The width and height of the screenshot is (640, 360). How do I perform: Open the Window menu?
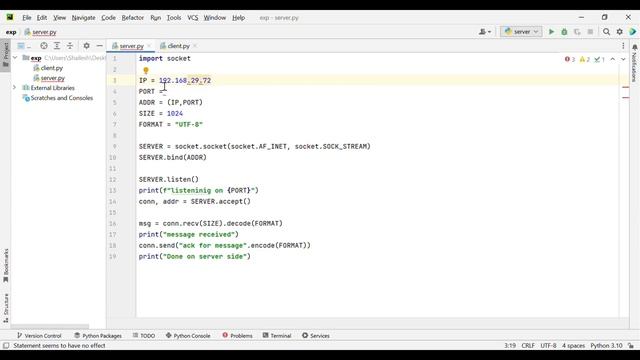tap(215, 18)
